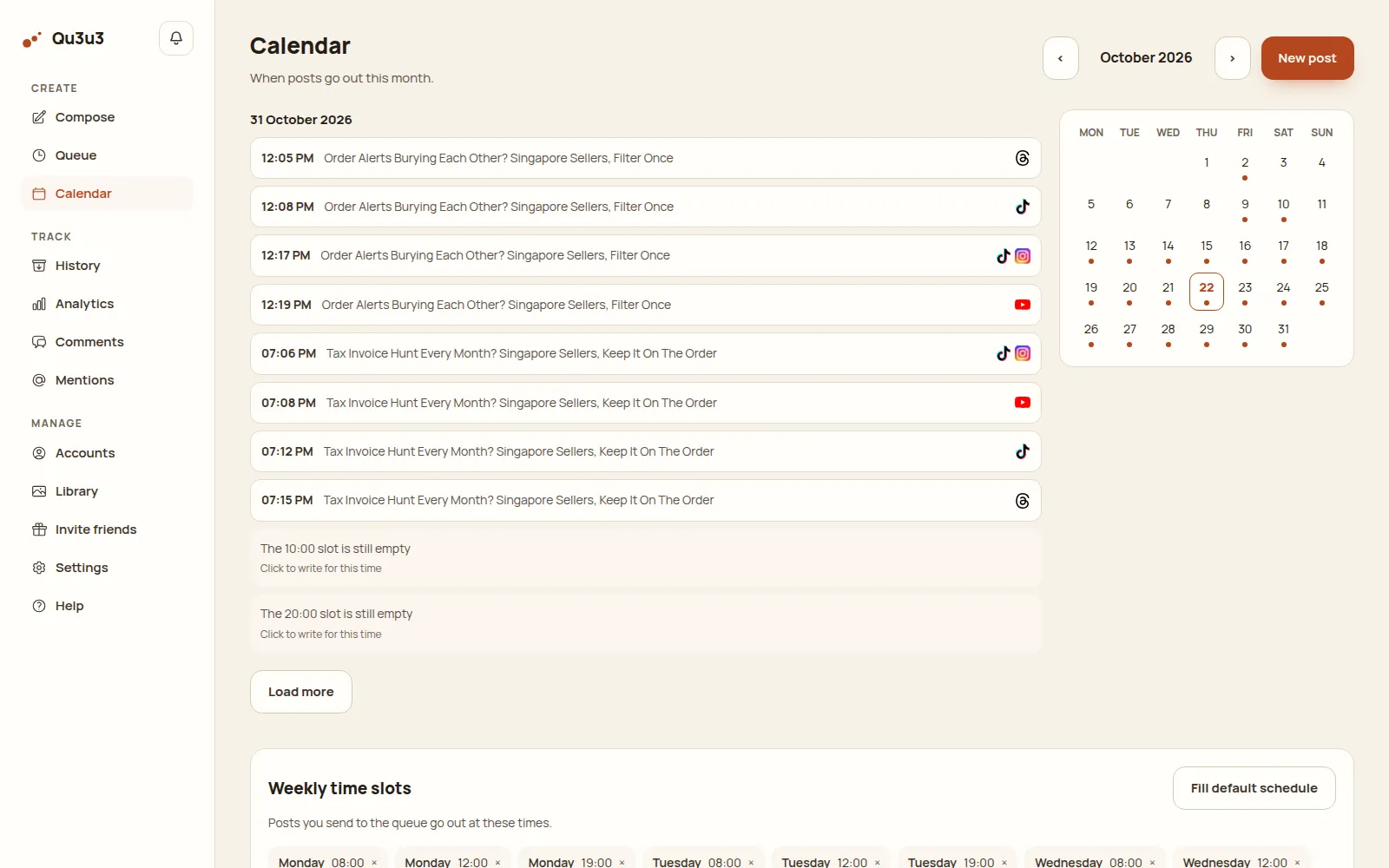Screen dimensions: 1389x868
Task: Open Compose in the sidebar
Action: coord(108,117)
